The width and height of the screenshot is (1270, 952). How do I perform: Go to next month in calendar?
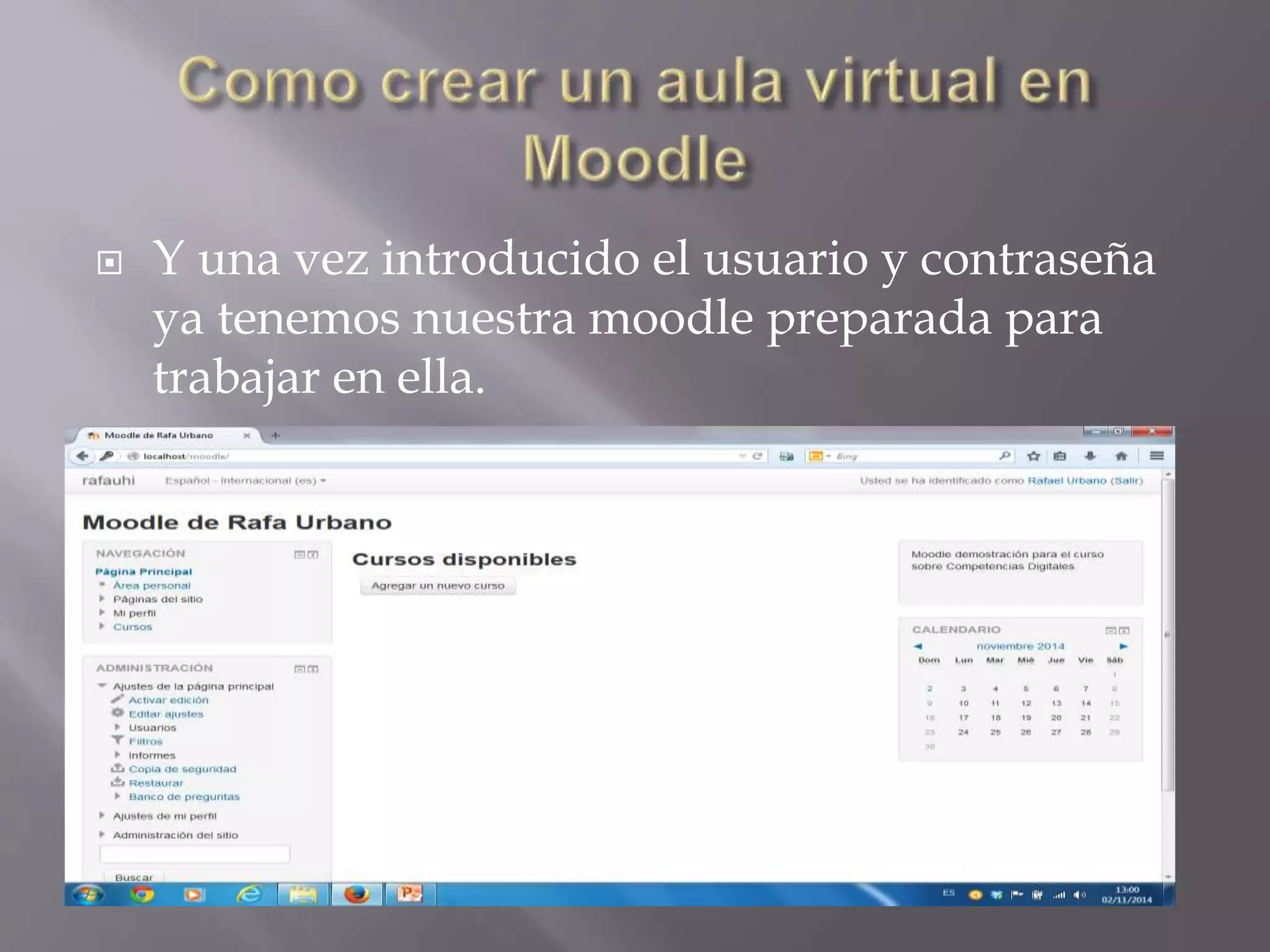[1123, 646]
